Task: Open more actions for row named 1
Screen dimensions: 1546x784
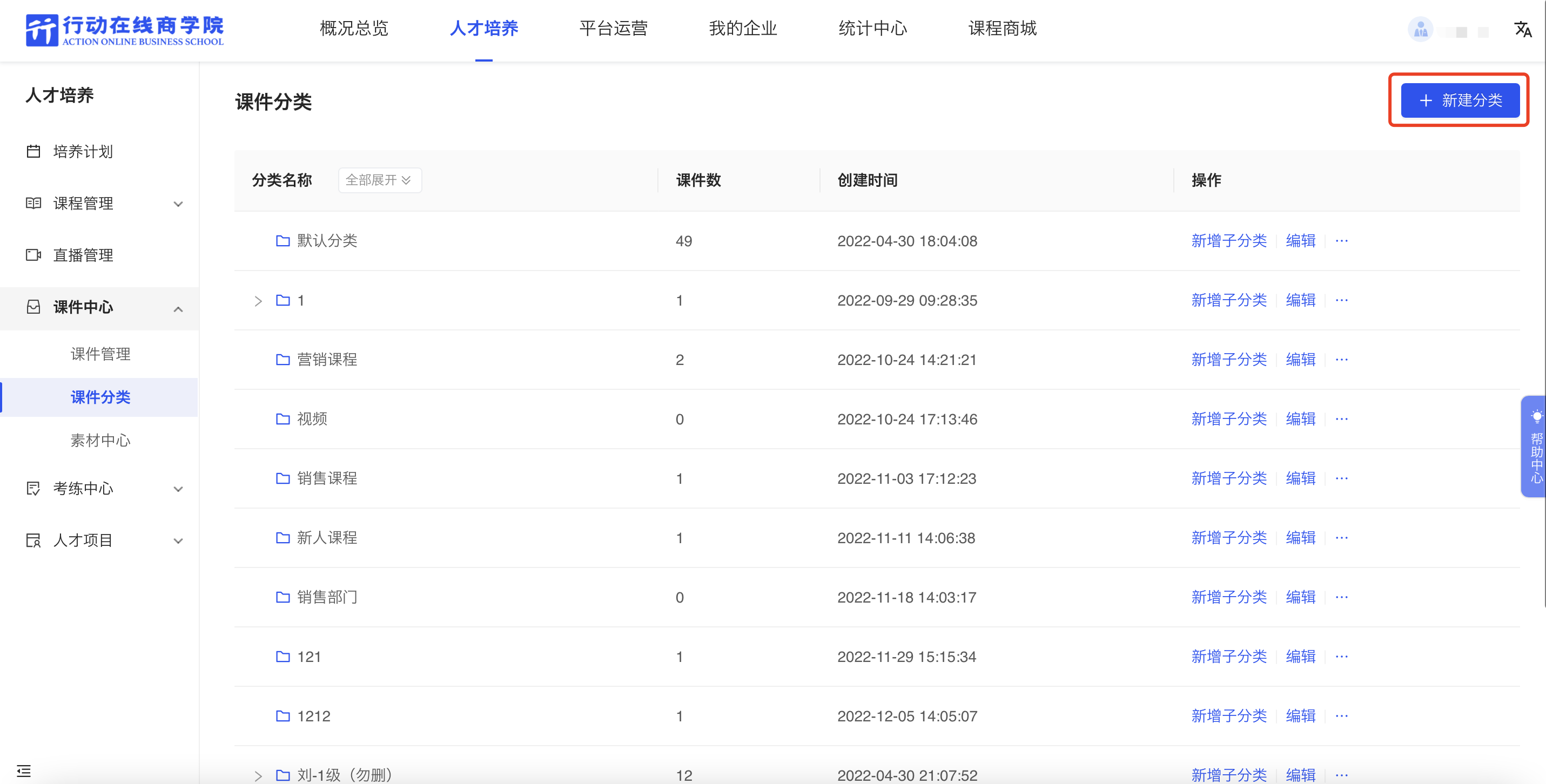Action: [1341, 300]
